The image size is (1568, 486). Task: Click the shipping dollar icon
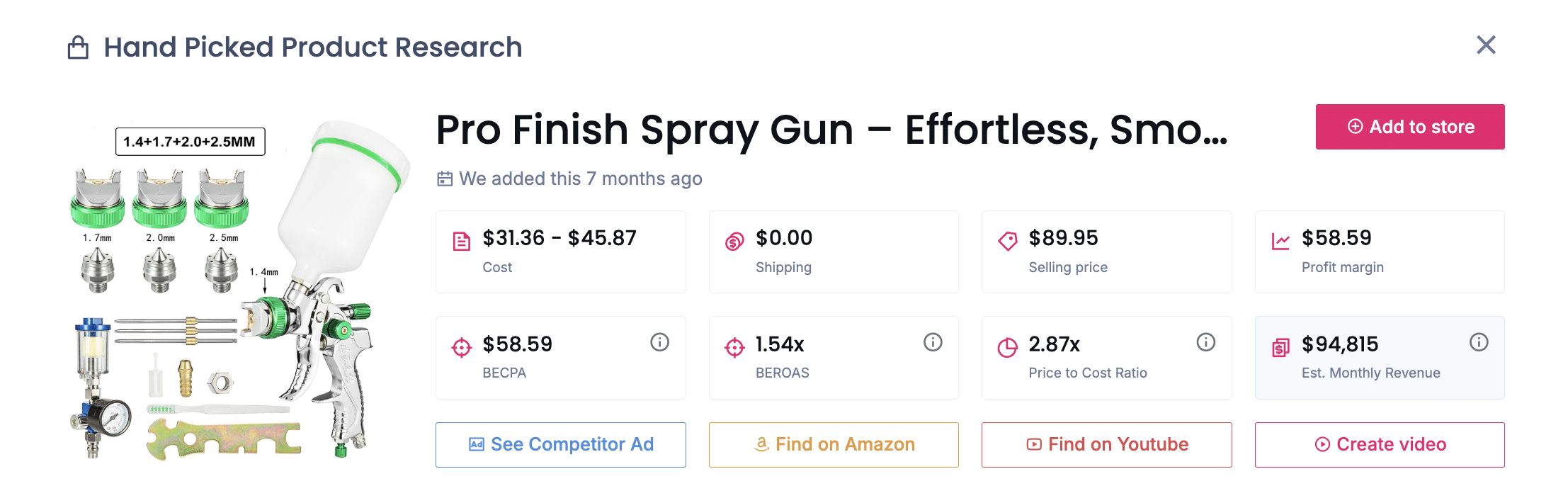click(x=734, y=241)
